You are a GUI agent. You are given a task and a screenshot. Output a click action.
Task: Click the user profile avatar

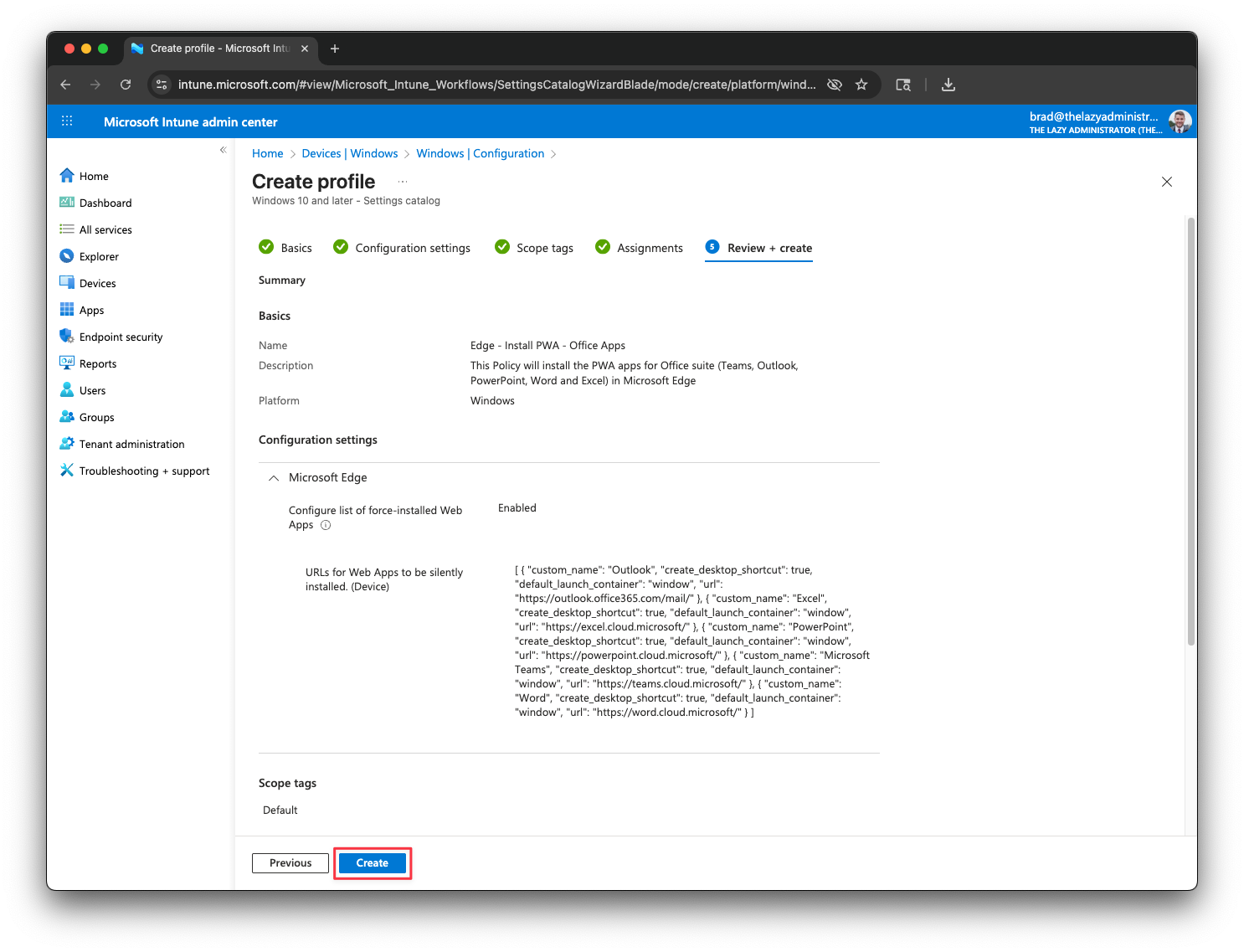click(1180, 121)
